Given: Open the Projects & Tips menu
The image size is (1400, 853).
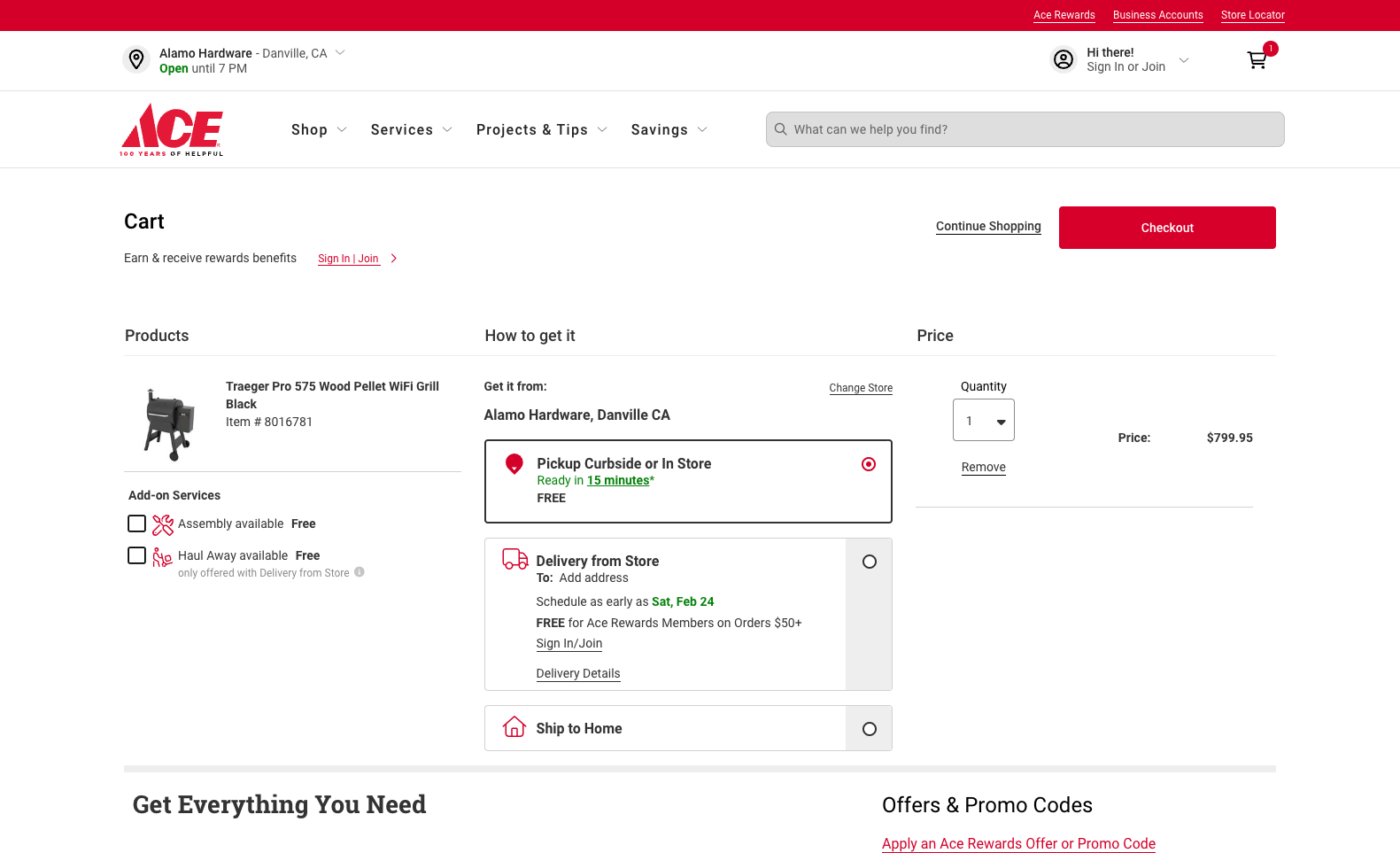Looking at the screenshot, I should 542,129.
